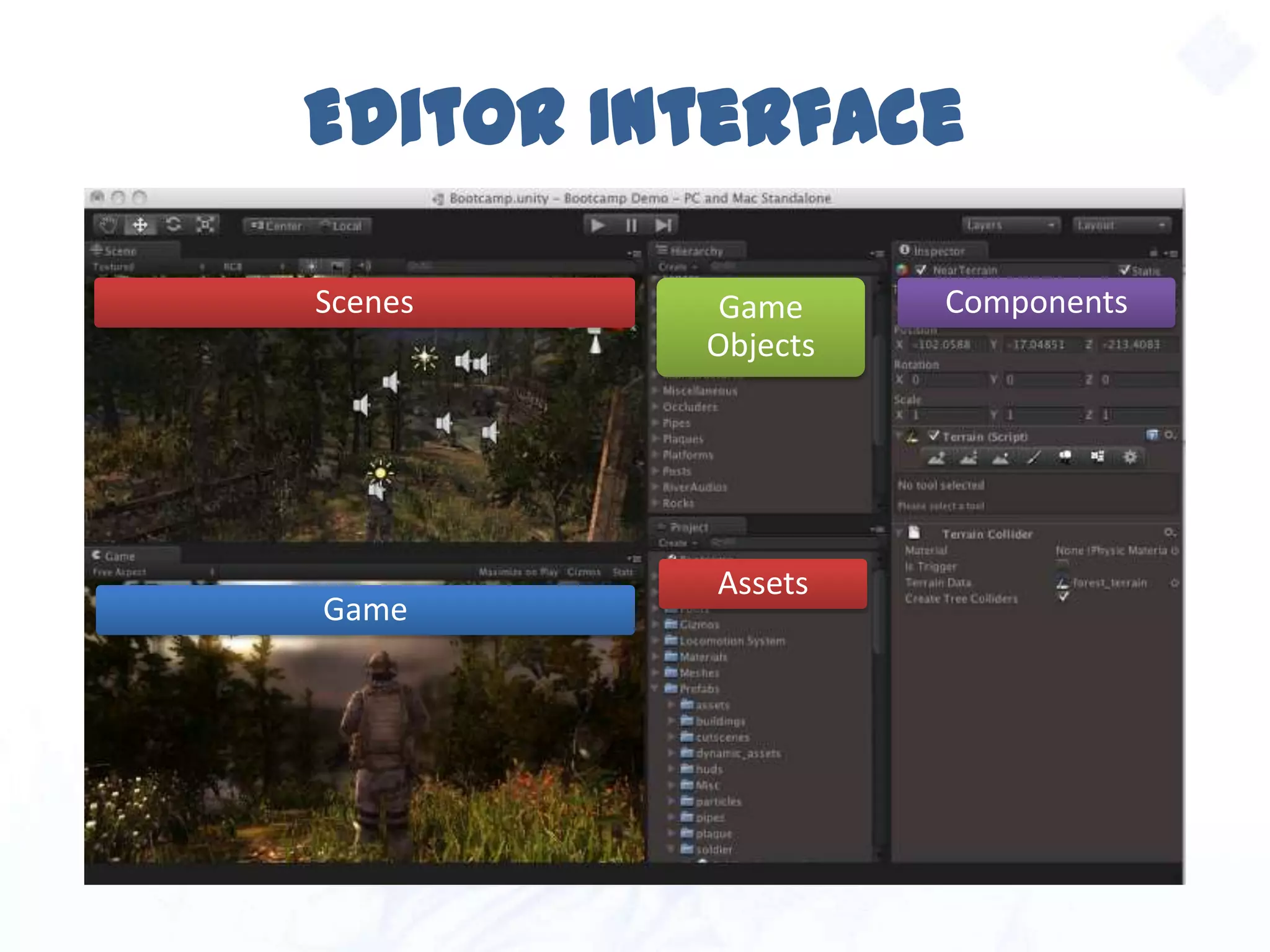This screenshot has width=1270, height=952.
Task: Open the Scene panel options menu
Action: [634, 253]
